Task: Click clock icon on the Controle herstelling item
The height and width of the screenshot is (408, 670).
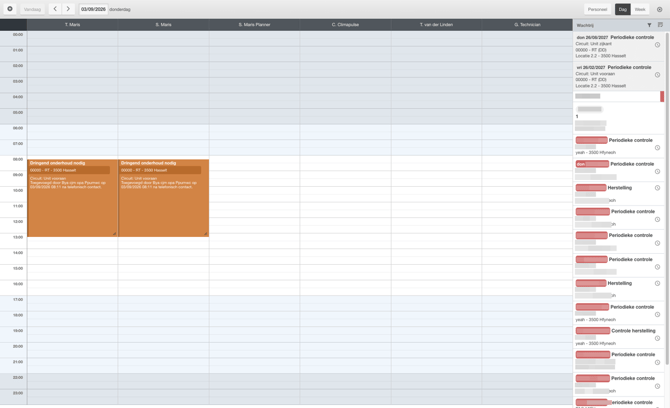Action: pos(657,338)
